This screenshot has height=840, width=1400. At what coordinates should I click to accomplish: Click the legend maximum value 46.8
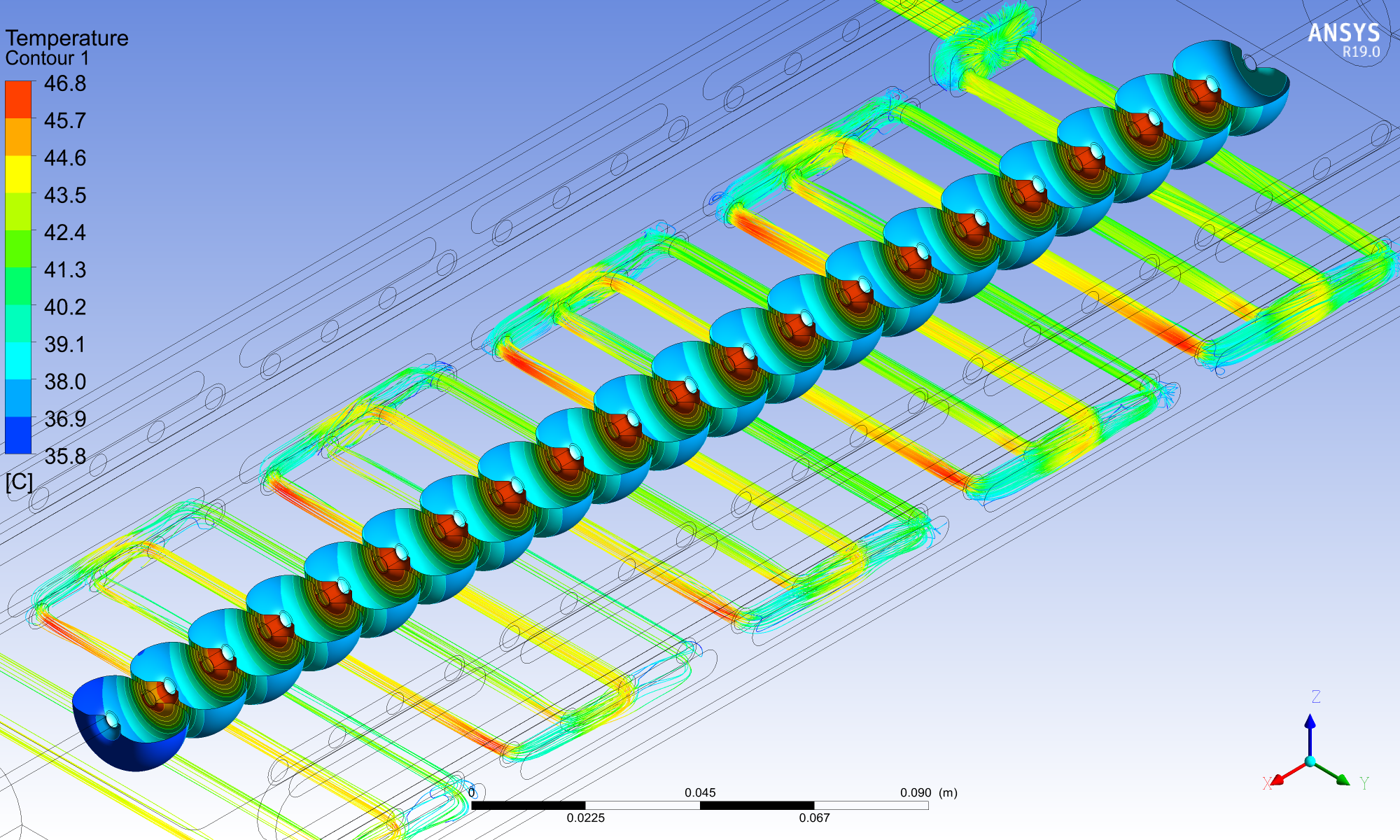65,83
